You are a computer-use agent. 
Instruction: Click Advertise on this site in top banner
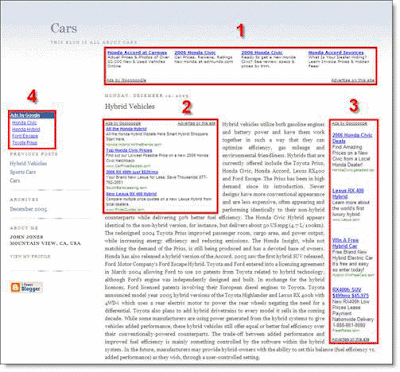[353, 80]
